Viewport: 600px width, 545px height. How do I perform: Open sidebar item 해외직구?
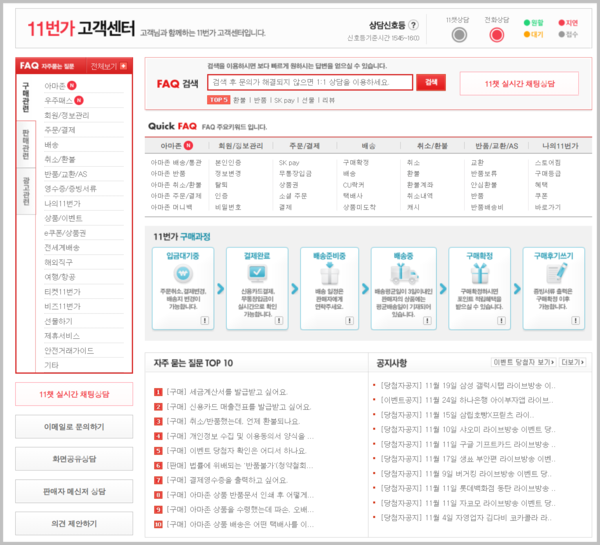(59, 262)
